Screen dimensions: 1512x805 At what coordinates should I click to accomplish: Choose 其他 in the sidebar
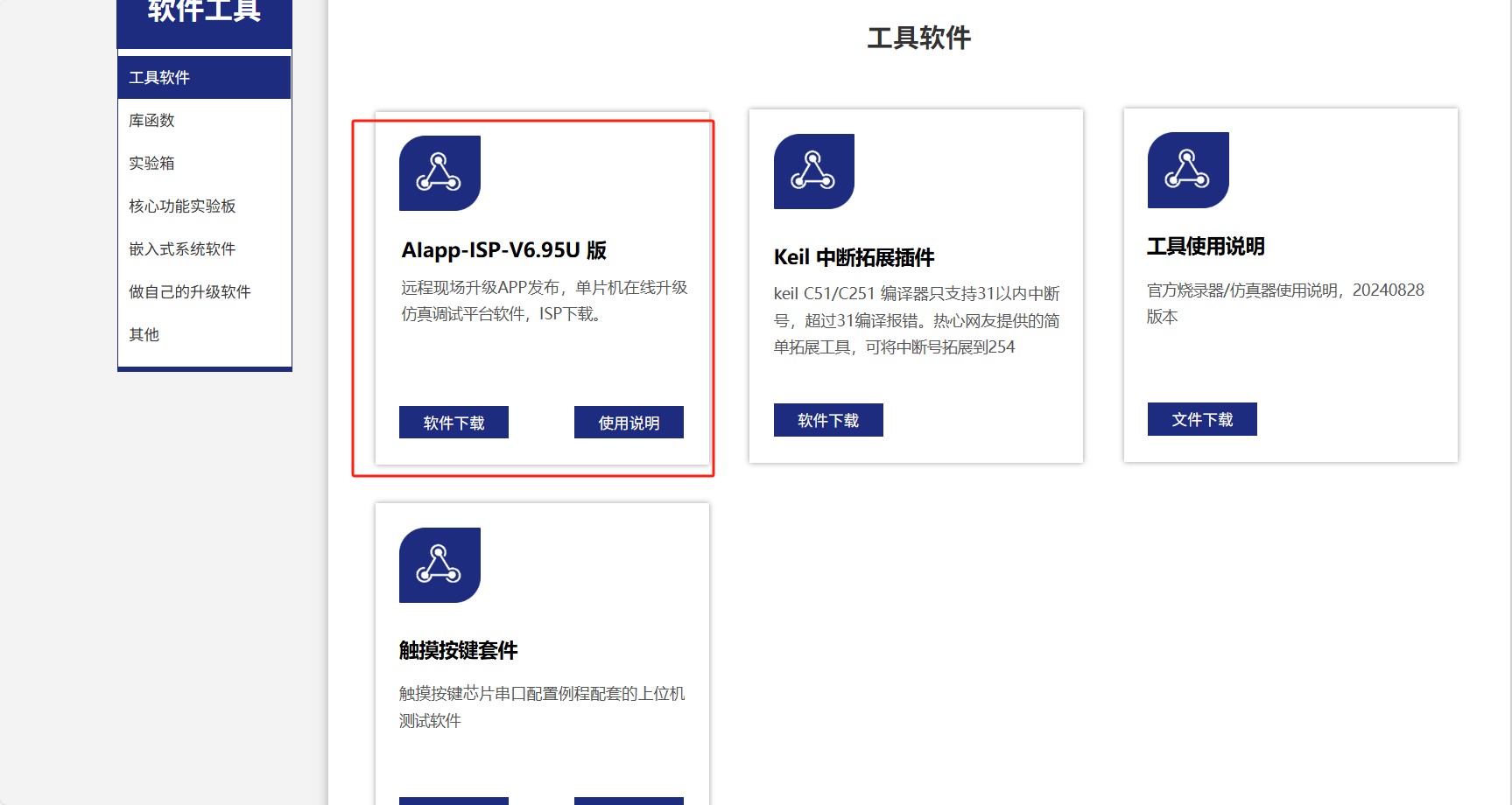click(204, 335)
